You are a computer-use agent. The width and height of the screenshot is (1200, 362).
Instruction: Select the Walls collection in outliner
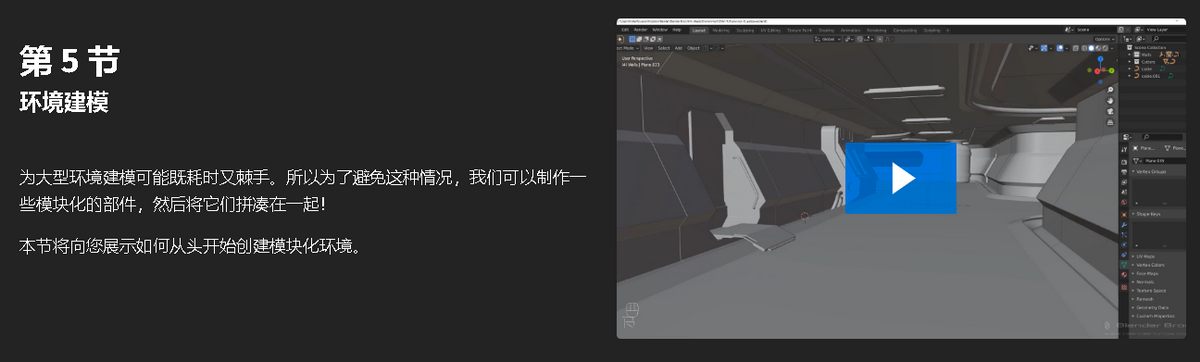(1146, 55)
